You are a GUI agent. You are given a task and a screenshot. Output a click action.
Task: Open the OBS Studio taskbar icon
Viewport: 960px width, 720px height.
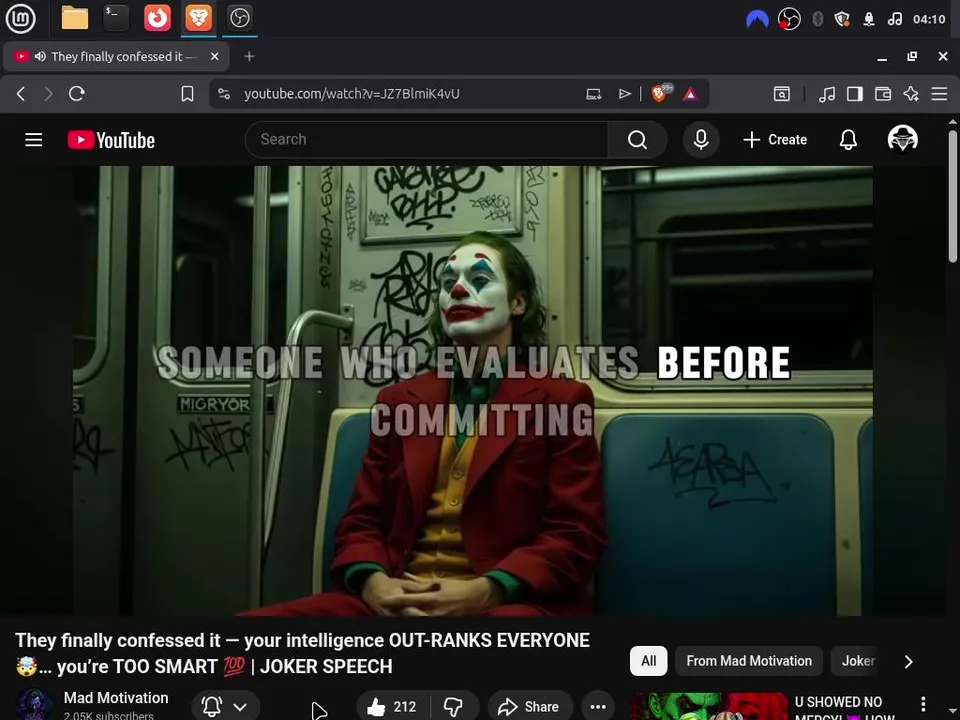point(239,18)
